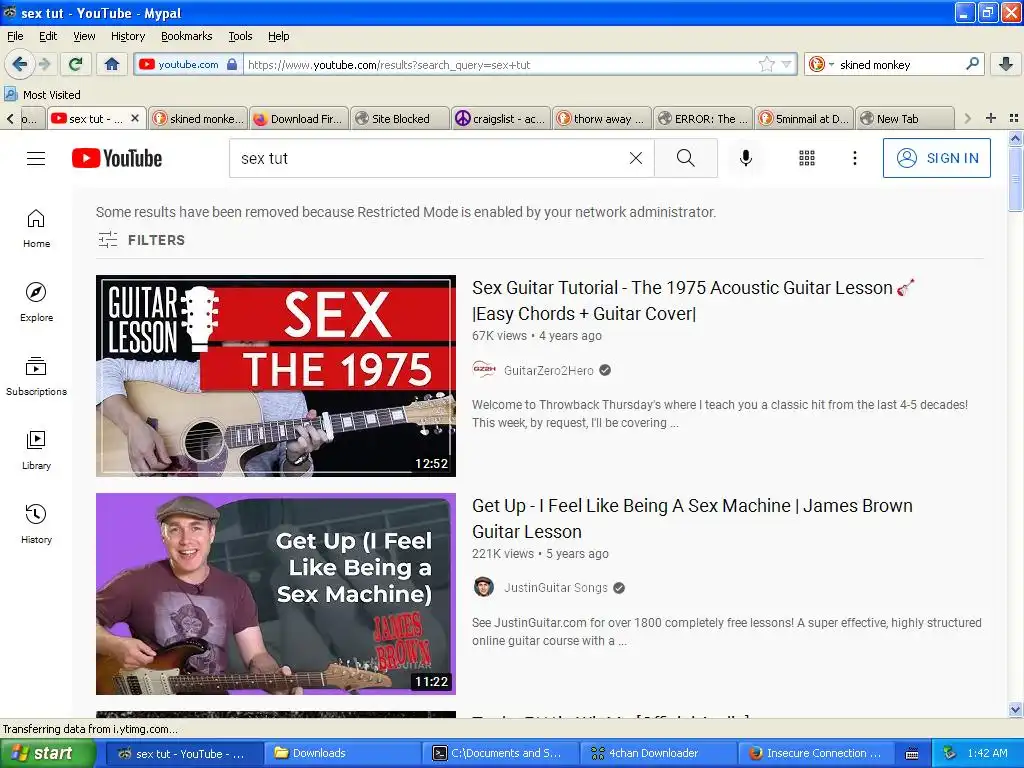Open the 'Sex Guitar Tutorial - The 1975' title link

(693, 300)
